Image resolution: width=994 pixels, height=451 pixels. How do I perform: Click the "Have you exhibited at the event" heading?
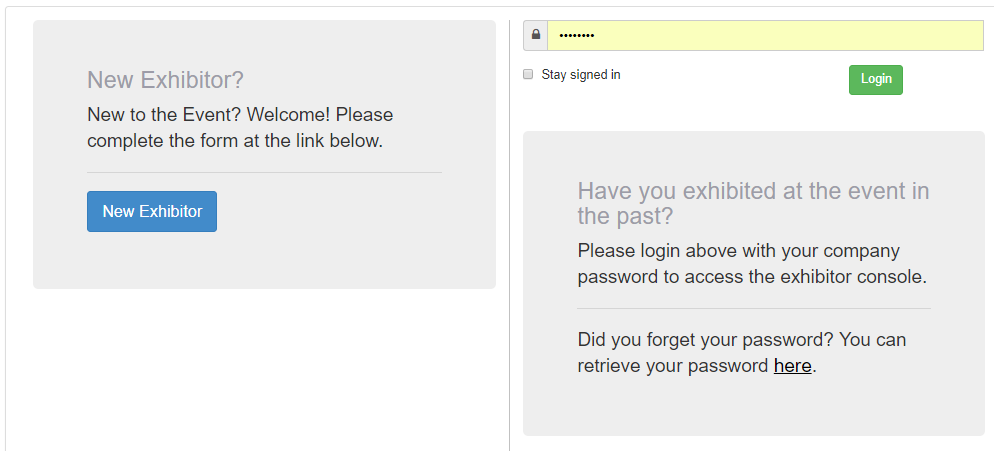(753, 191)
